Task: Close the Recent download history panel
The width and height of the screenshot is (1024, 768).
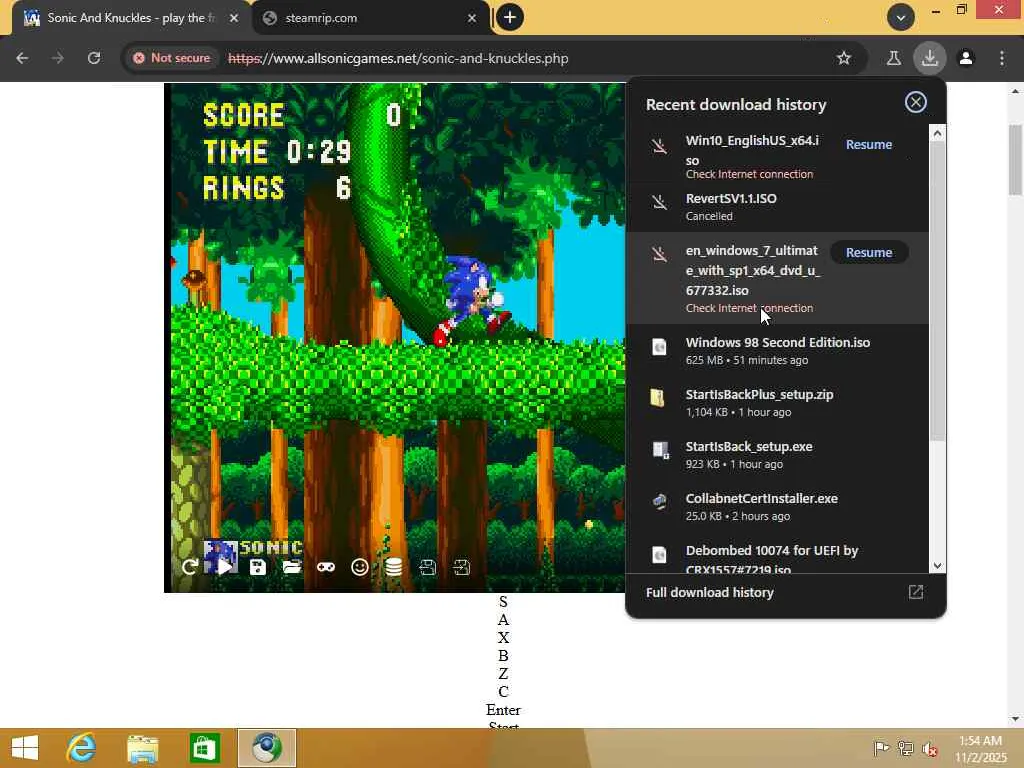Action: (x=916, y=102)
